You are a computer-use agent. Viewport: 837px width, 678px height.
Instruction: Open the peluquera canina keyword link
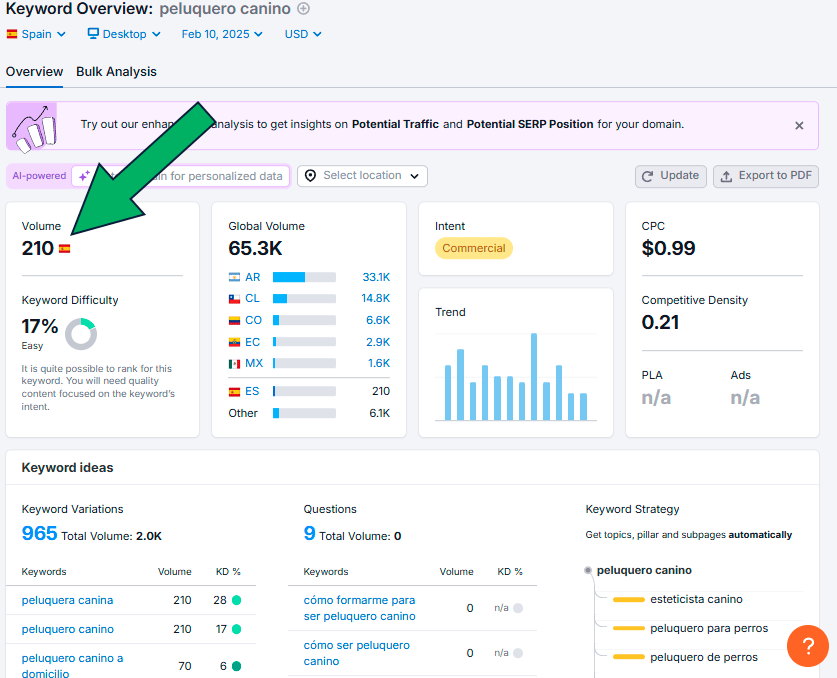[67, 600]
